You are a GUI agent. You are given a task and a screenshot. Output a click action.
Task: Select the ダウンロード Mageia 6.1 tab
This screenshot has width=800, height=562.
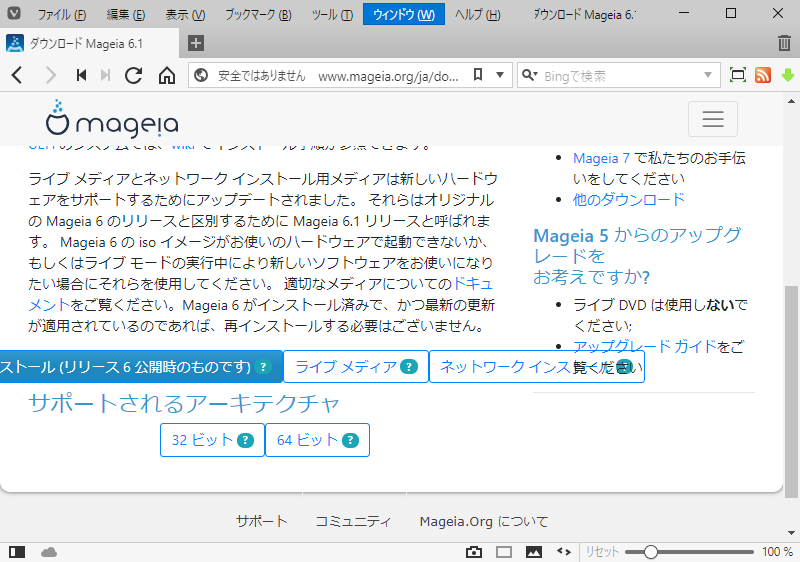89,44
